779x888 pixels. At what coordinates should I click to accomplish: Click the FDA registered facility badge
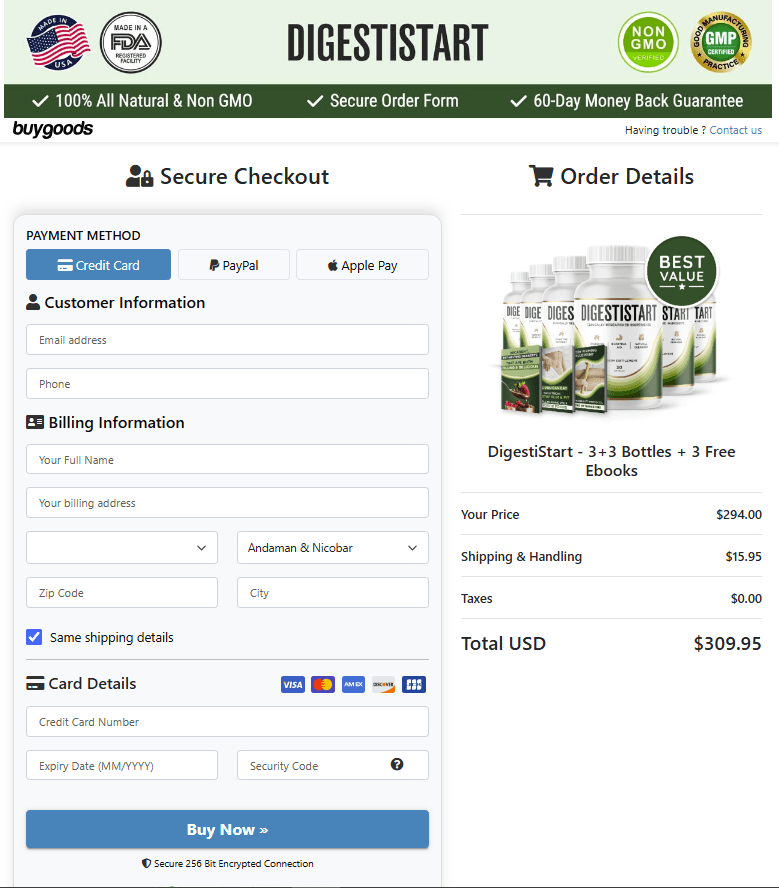[x=131, y=42]
